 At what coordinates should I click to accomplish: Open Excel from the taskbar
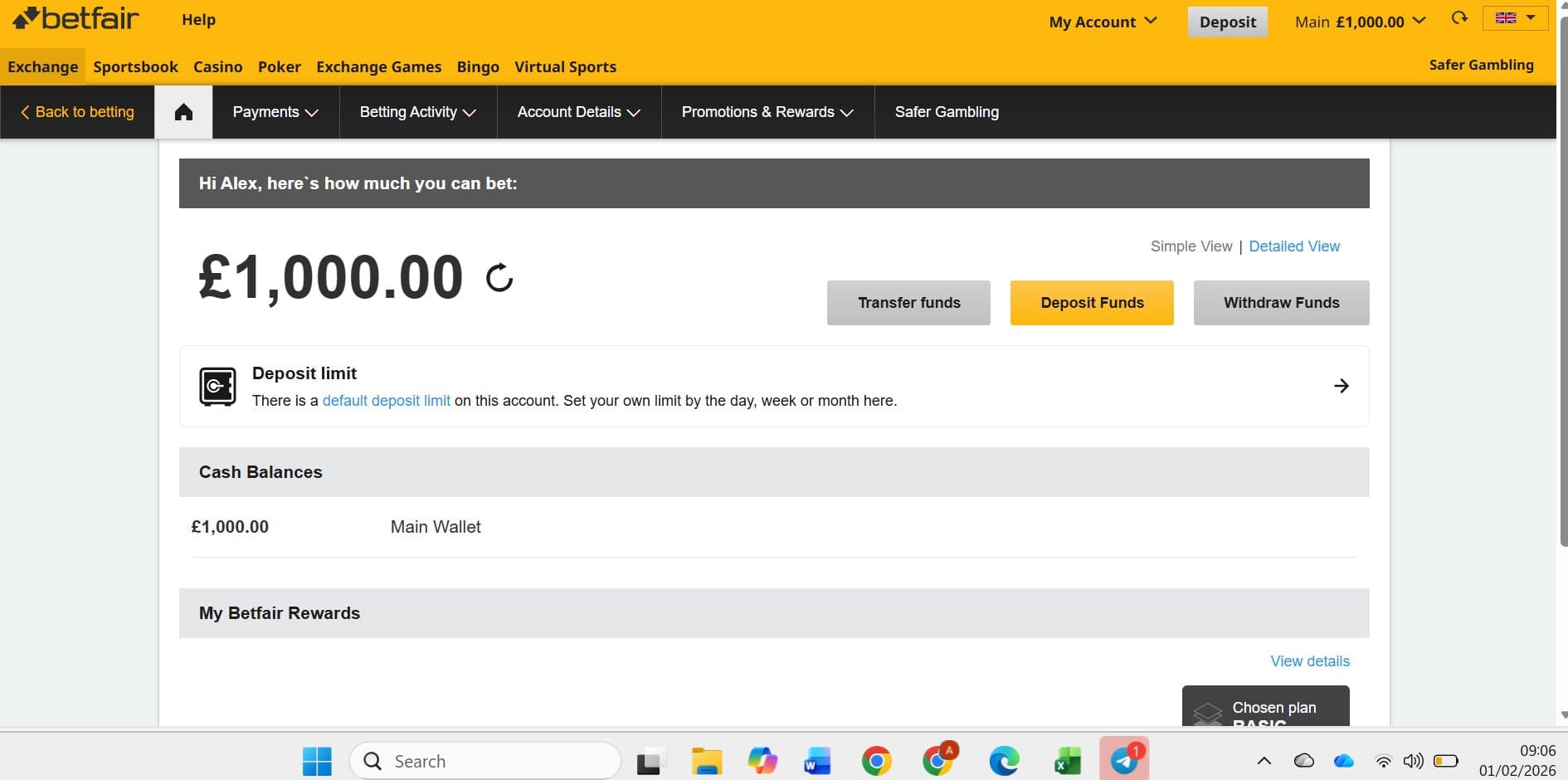1068,761
